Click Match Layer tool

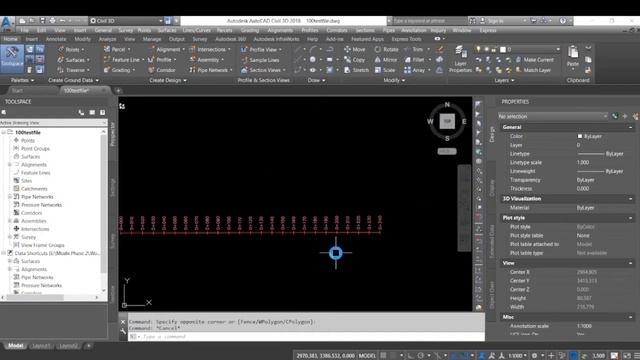pyautogui.click(x=533, y=70)
